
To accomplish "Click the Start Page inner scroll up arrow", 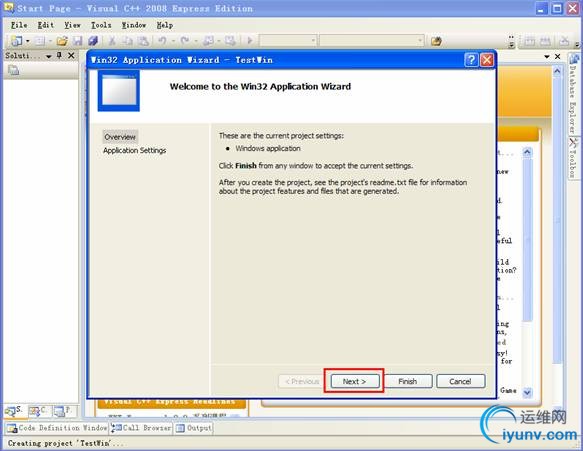I will click(x=527, y=152).
